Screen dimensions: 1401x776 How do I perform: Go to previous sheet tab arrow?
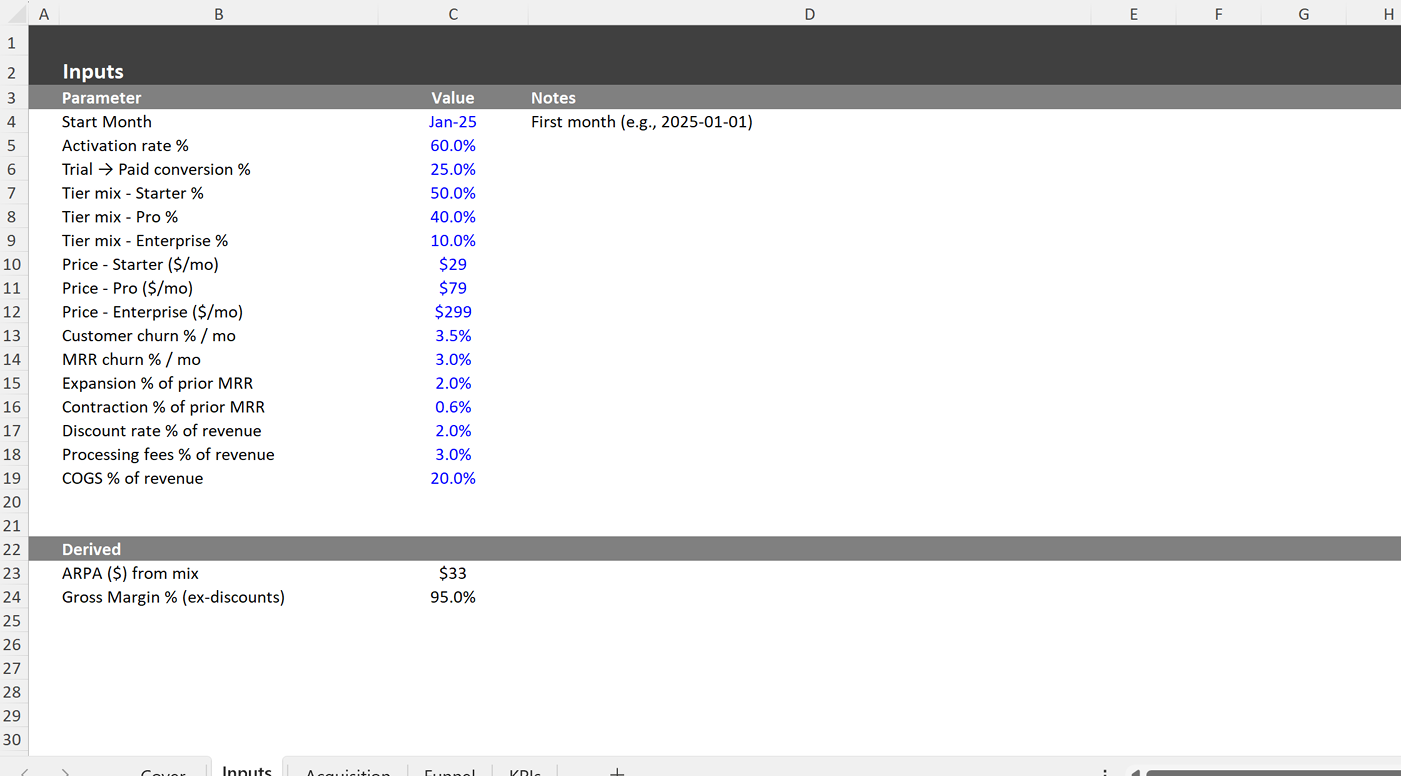25,771
